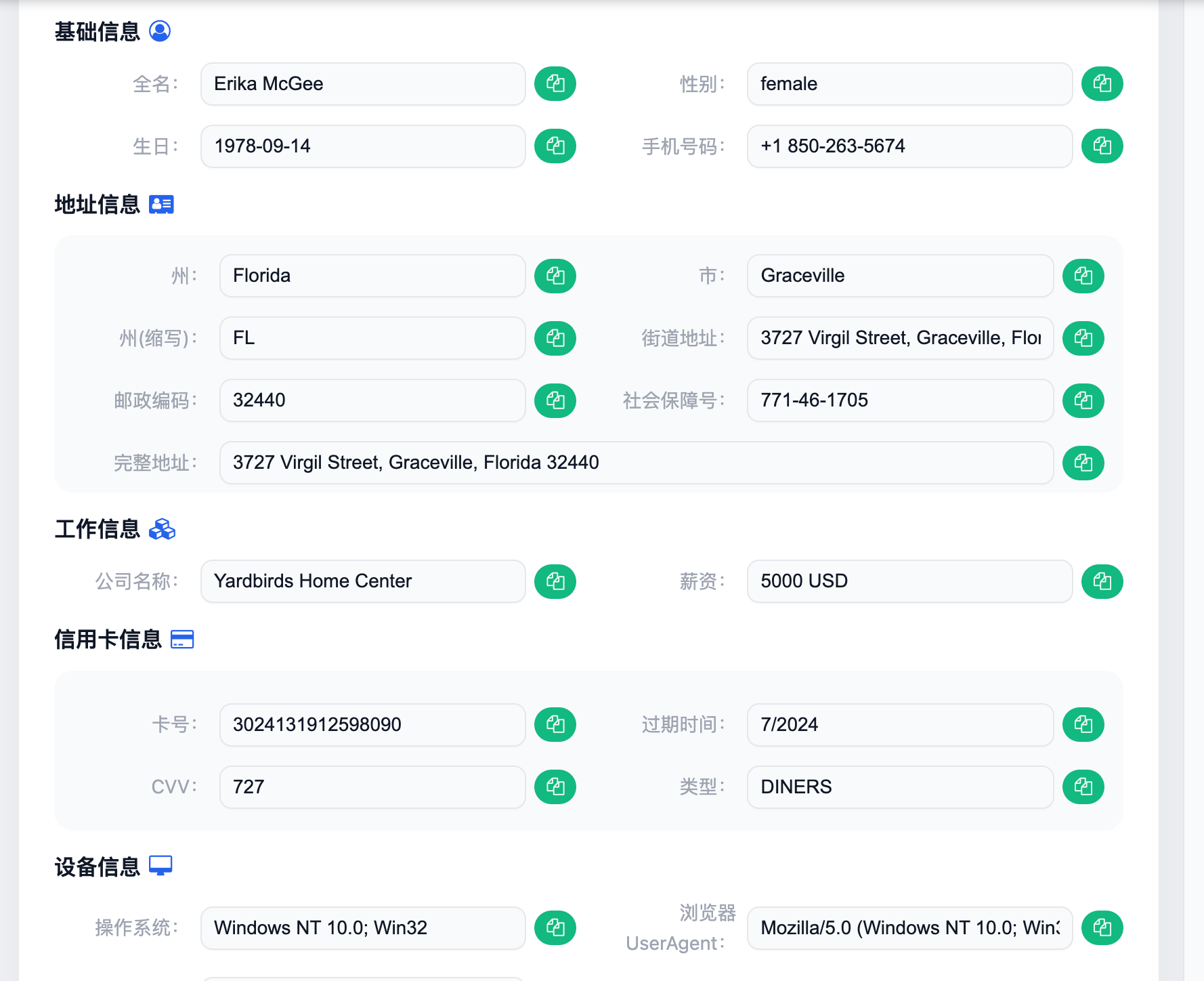Click the user icon next to 基础信息
Image resolution: width=1204 pixels, height=981 pixels.
click(160, 31)
